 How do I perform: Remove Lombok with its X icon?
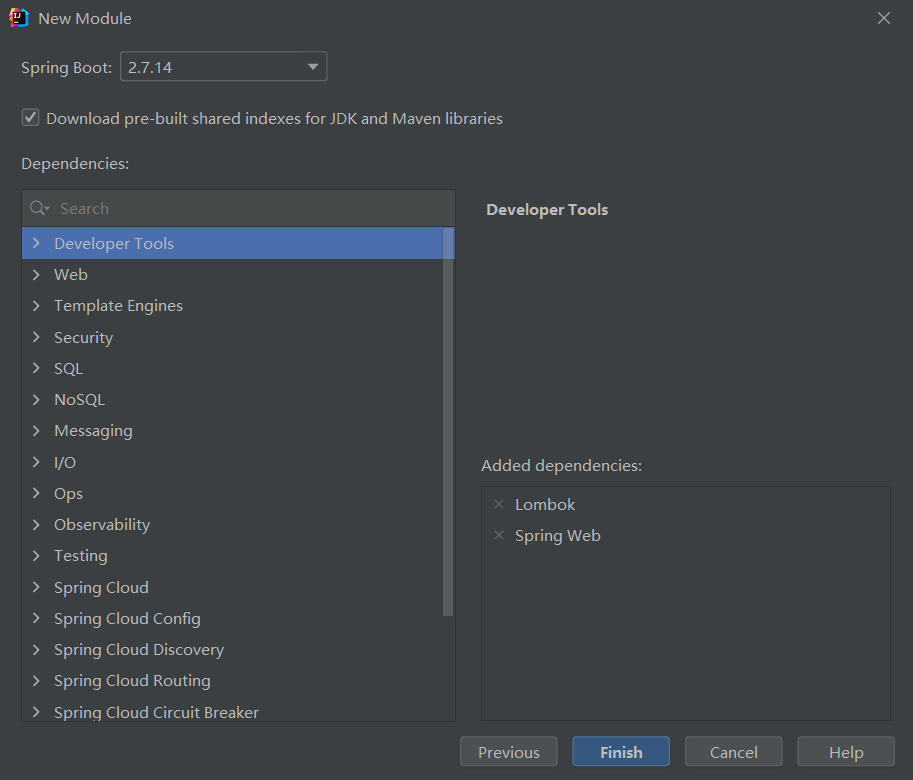point(499,504)
